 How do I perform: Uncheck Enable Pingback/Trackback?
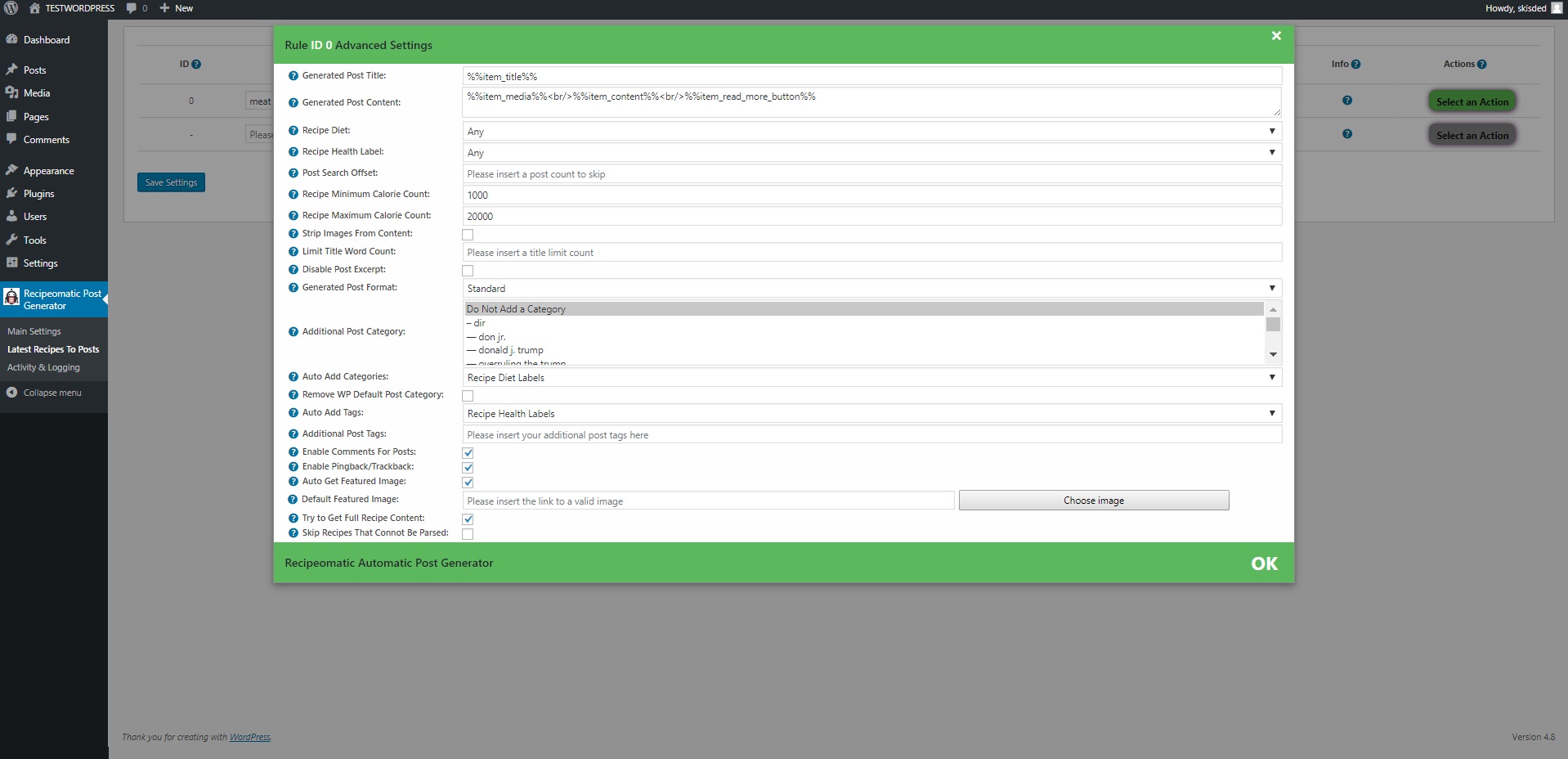pos(468,468)
